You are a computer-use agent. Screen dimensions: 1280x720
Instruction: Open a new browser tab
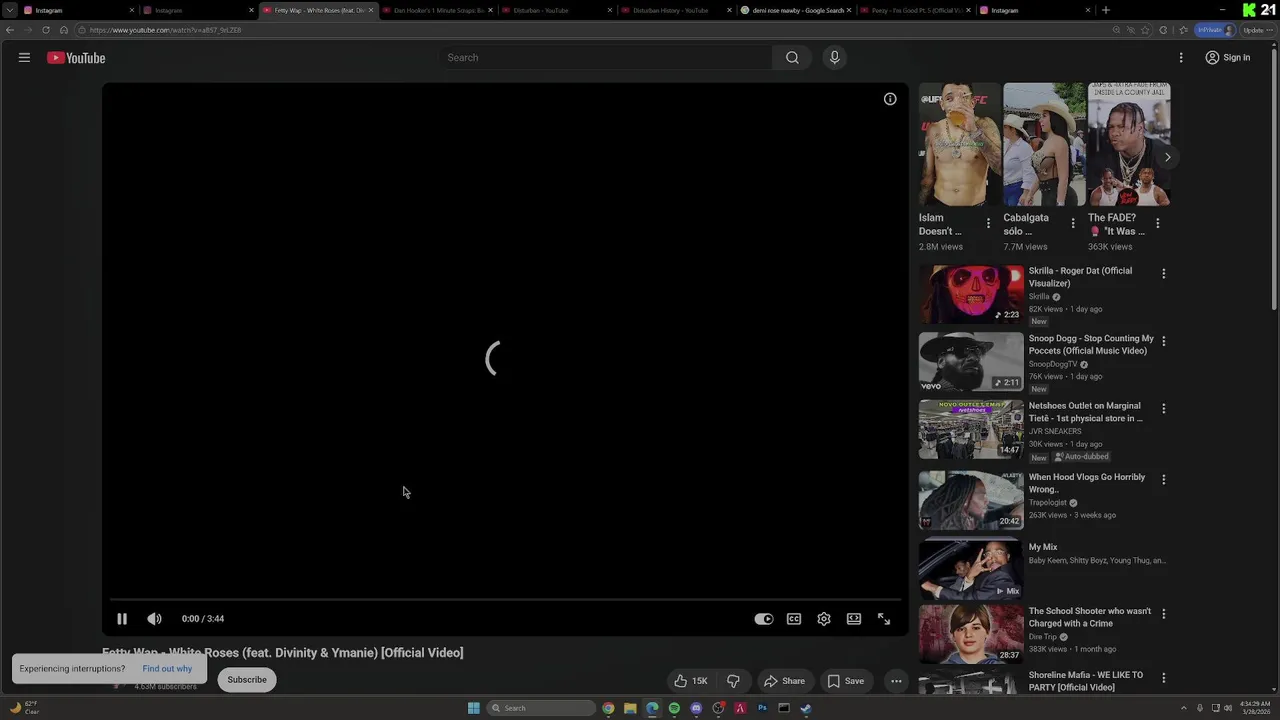[x=1105, y=10]
